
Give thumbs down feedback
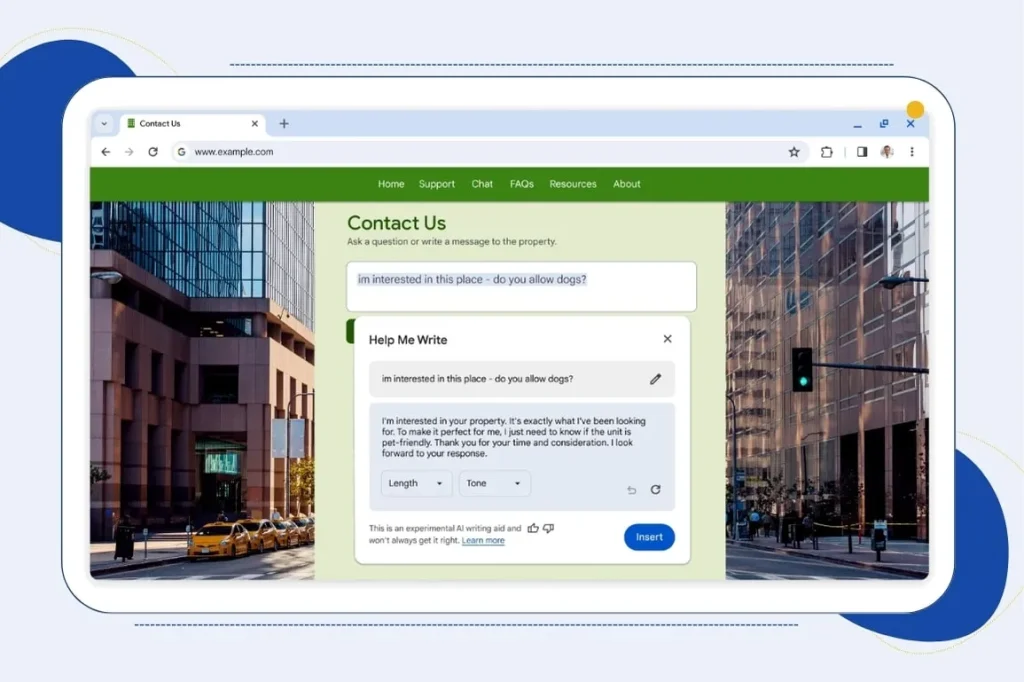pyautogui.click(x=549, y=528)
